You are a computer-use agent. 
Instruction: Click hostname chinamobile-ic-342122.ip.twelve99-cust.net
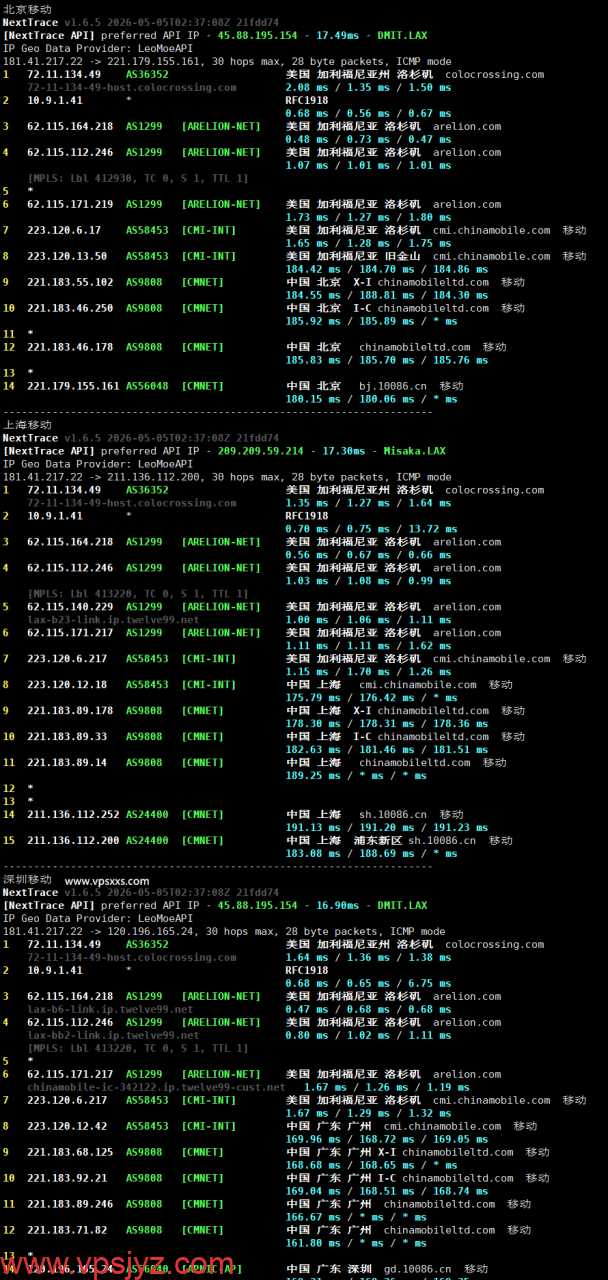[156, 1088]
